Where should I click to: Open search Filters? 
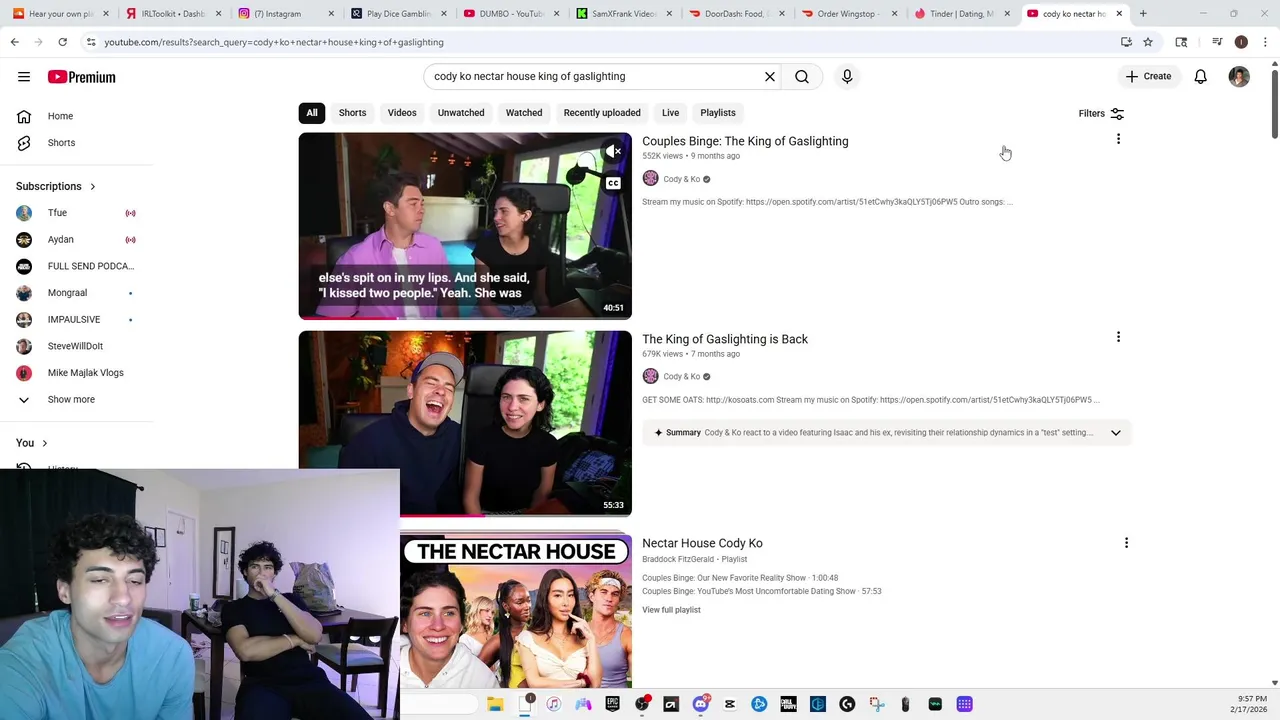point(1101,114)
